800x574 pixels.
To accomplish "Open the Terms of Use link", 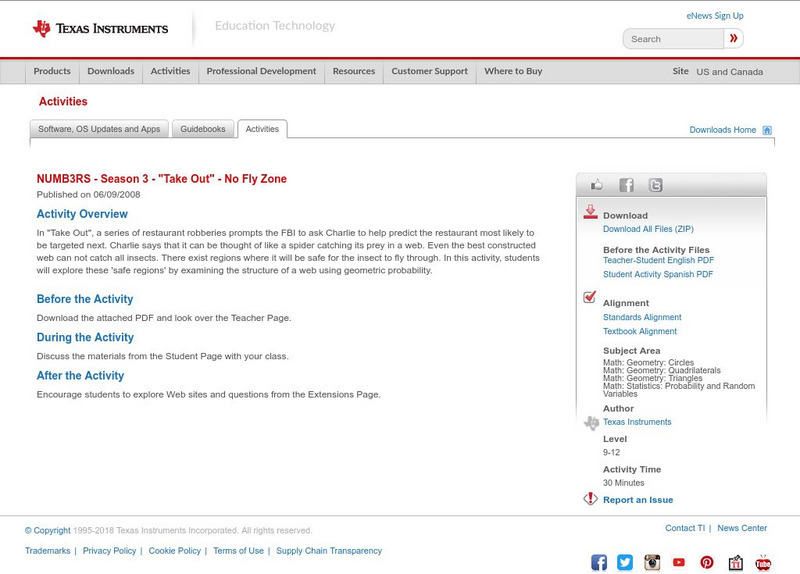I will 238,551.
